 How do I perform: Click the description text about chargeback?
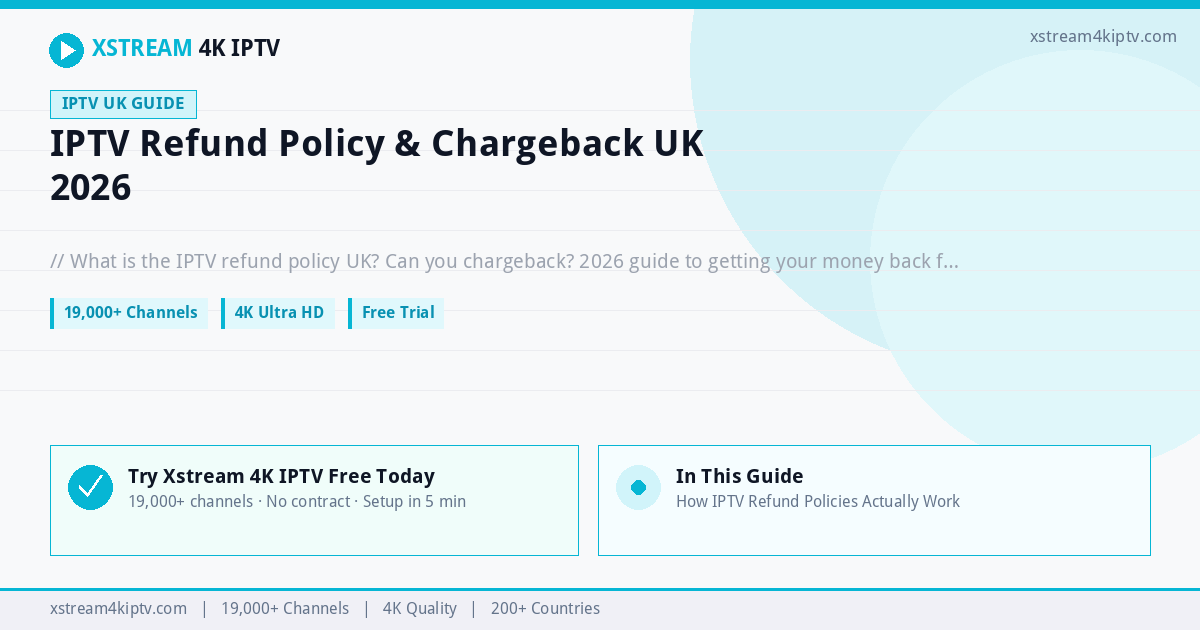point(505,262)
